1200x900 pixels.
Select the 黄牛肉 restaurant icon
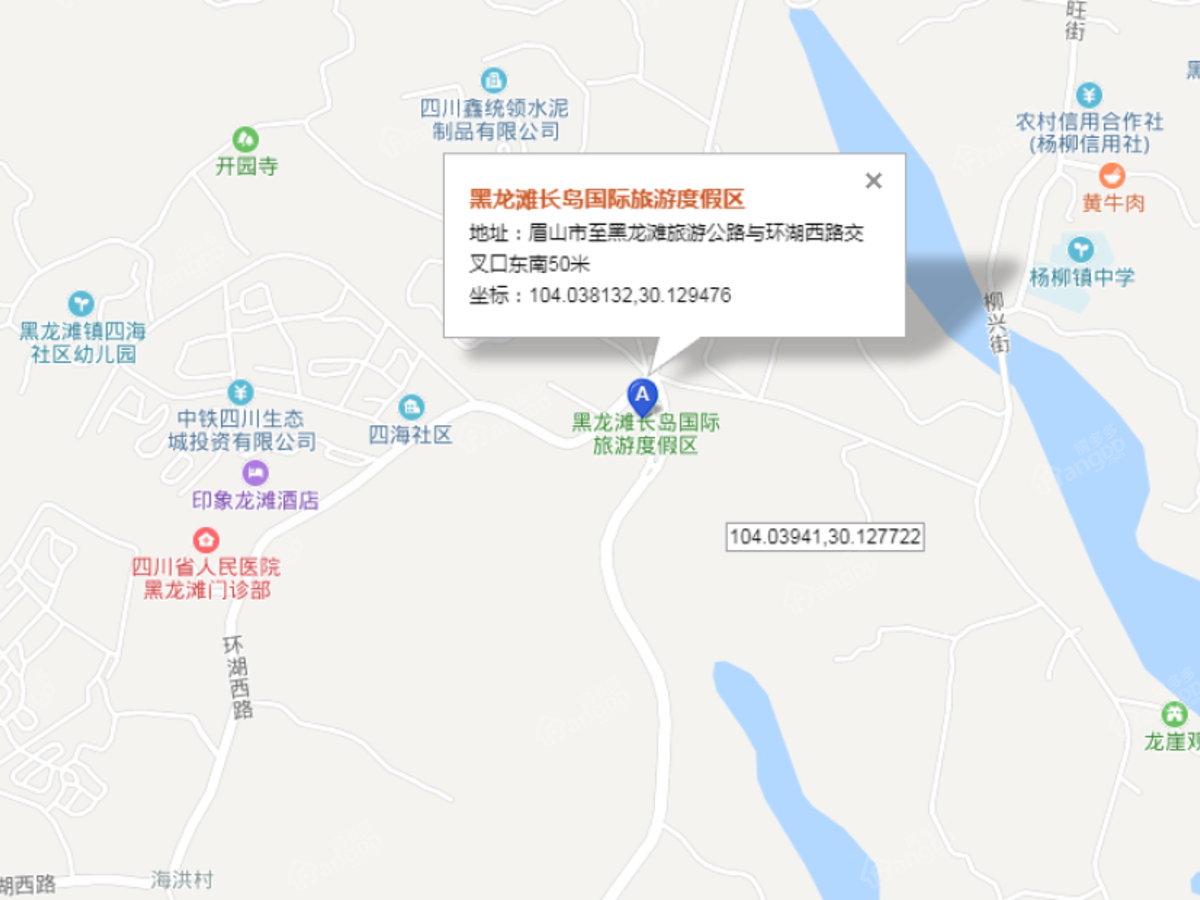pos(1112,176)
